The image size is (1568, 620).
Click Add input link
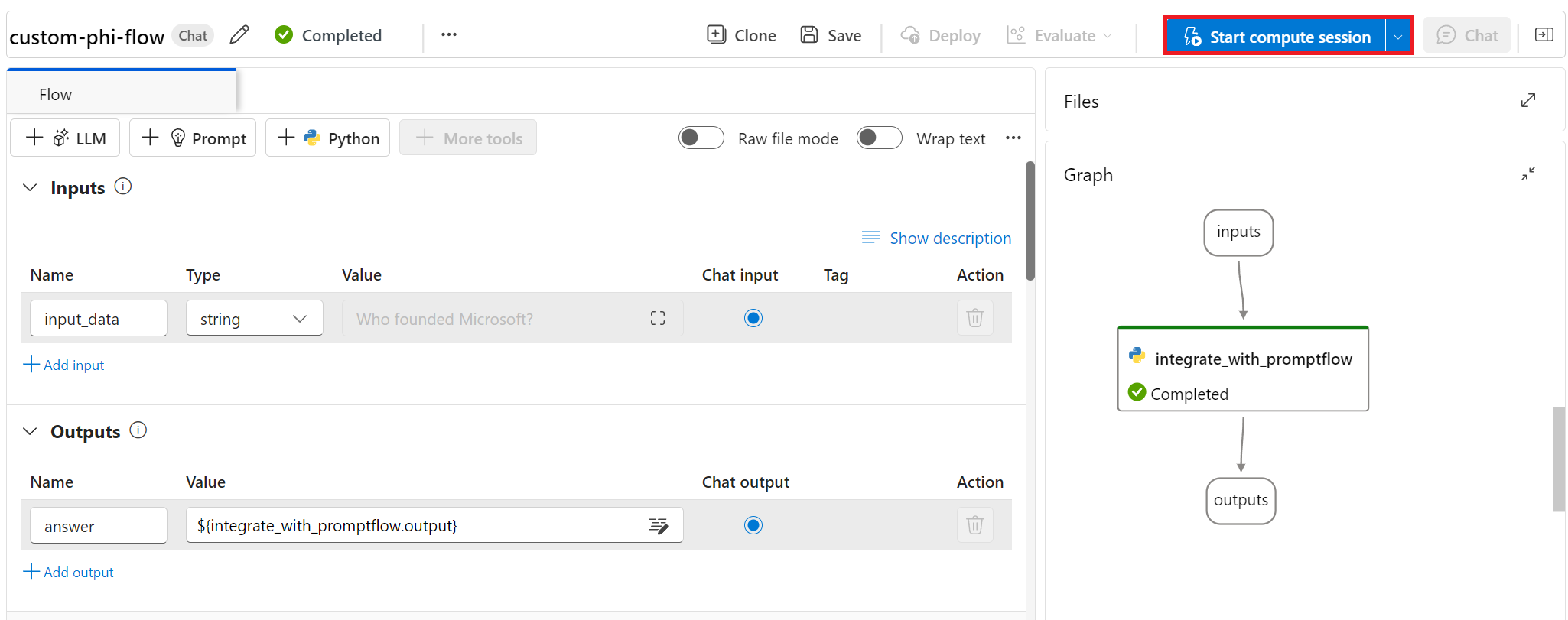[64, 365]
